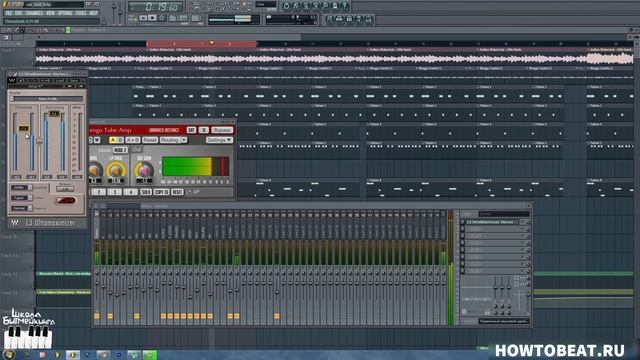Open the mixer input device dropdown
Viewport: 640px width, 360px height.
(x=504, y=214)
